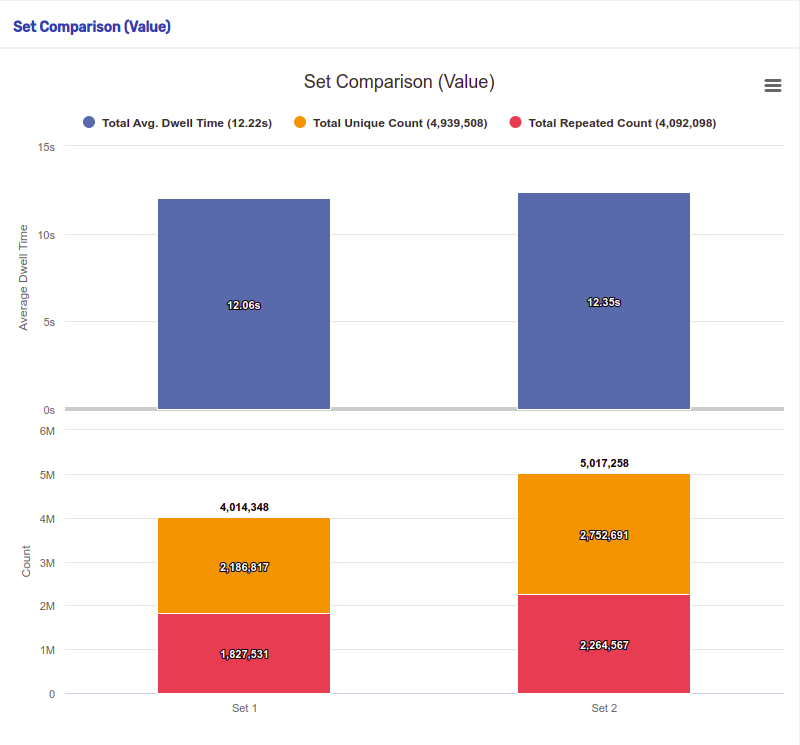Click the Set 2 x-axis label
Image resolution: width=800 pixels, height=745 pixels.
[604, 708]
